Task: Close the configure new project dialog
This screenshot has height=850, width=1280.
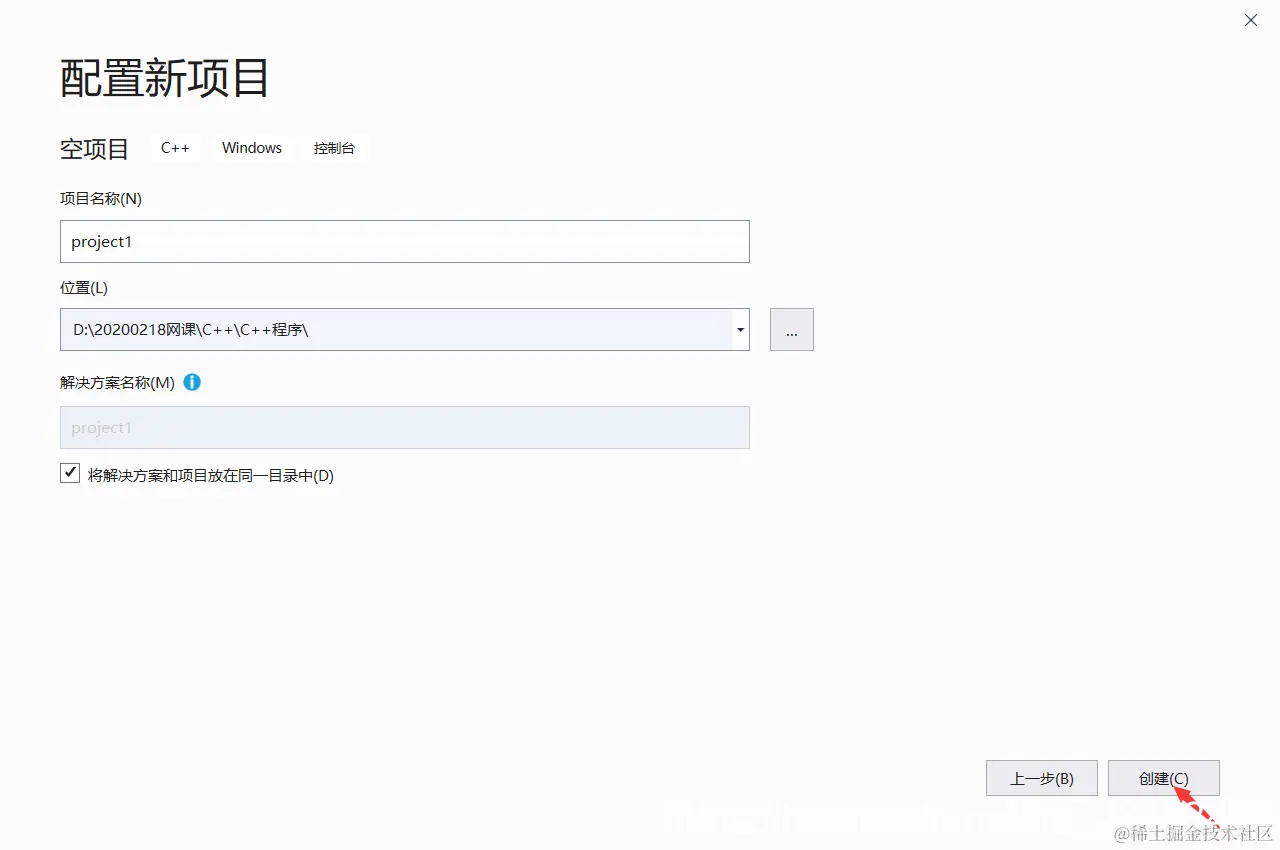Action: 1251,20
